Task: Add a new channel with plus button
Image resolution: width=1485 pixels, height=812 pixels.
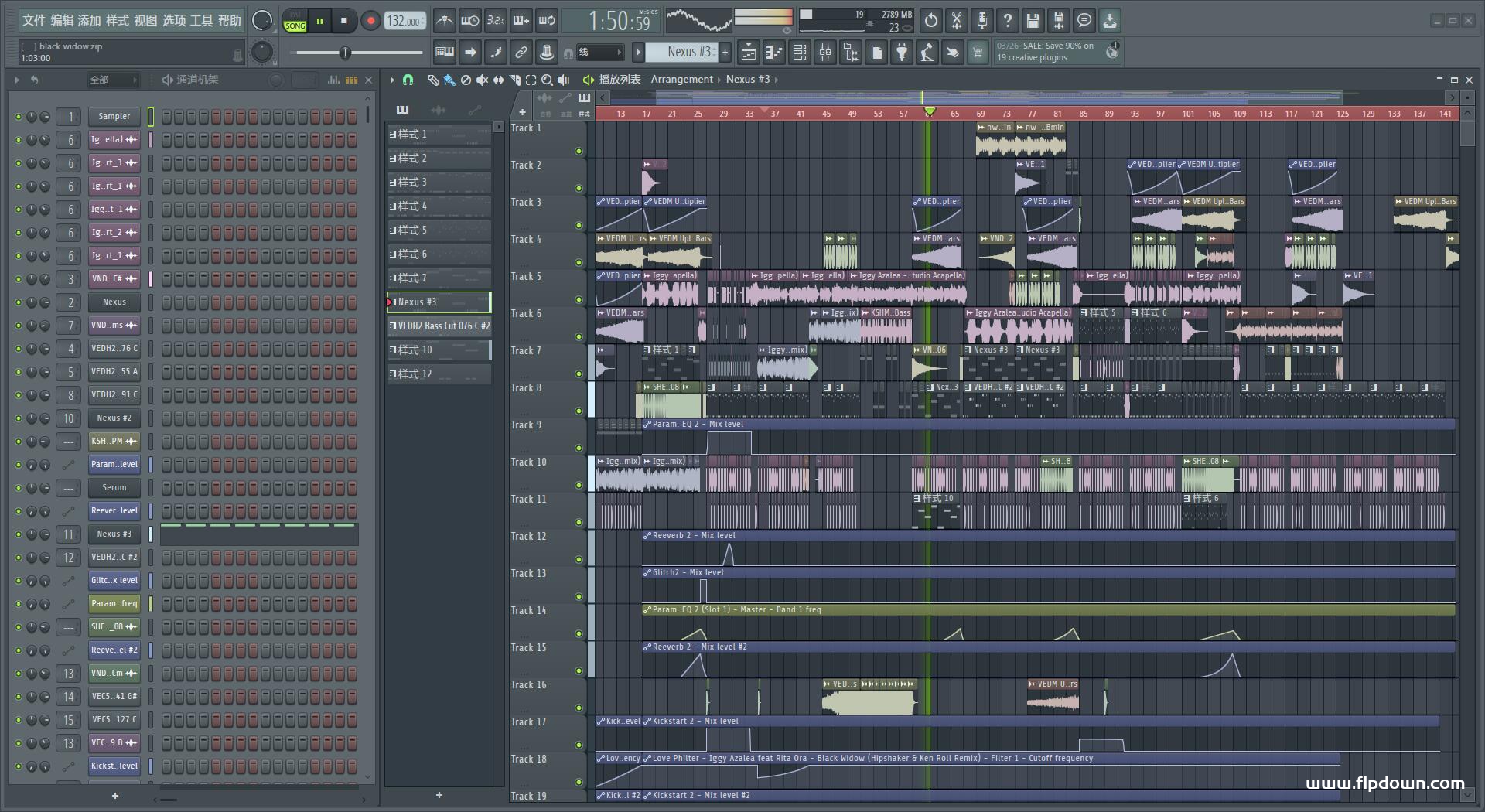Action: click(x=115, y=796)
